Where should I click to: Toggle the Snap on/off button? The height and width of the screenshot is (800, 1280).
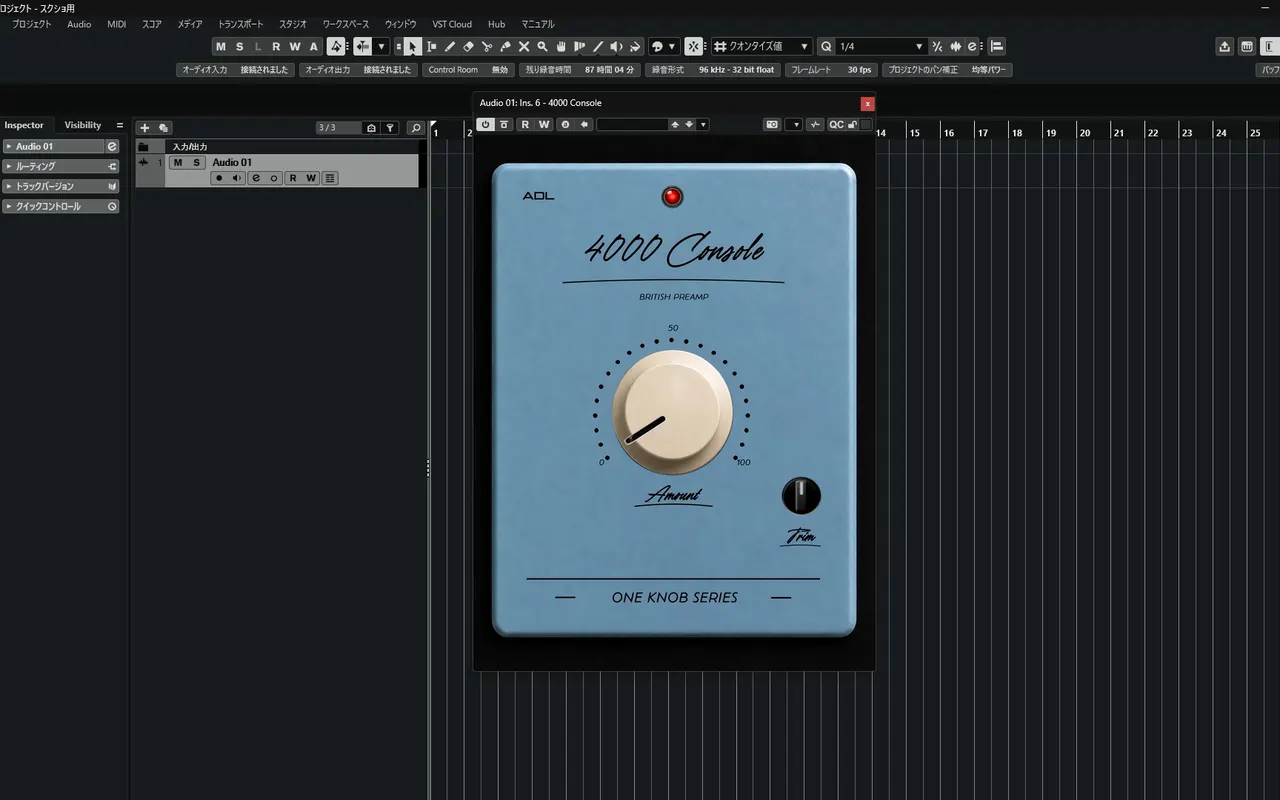pyautogui.click(x=693, y=47)
